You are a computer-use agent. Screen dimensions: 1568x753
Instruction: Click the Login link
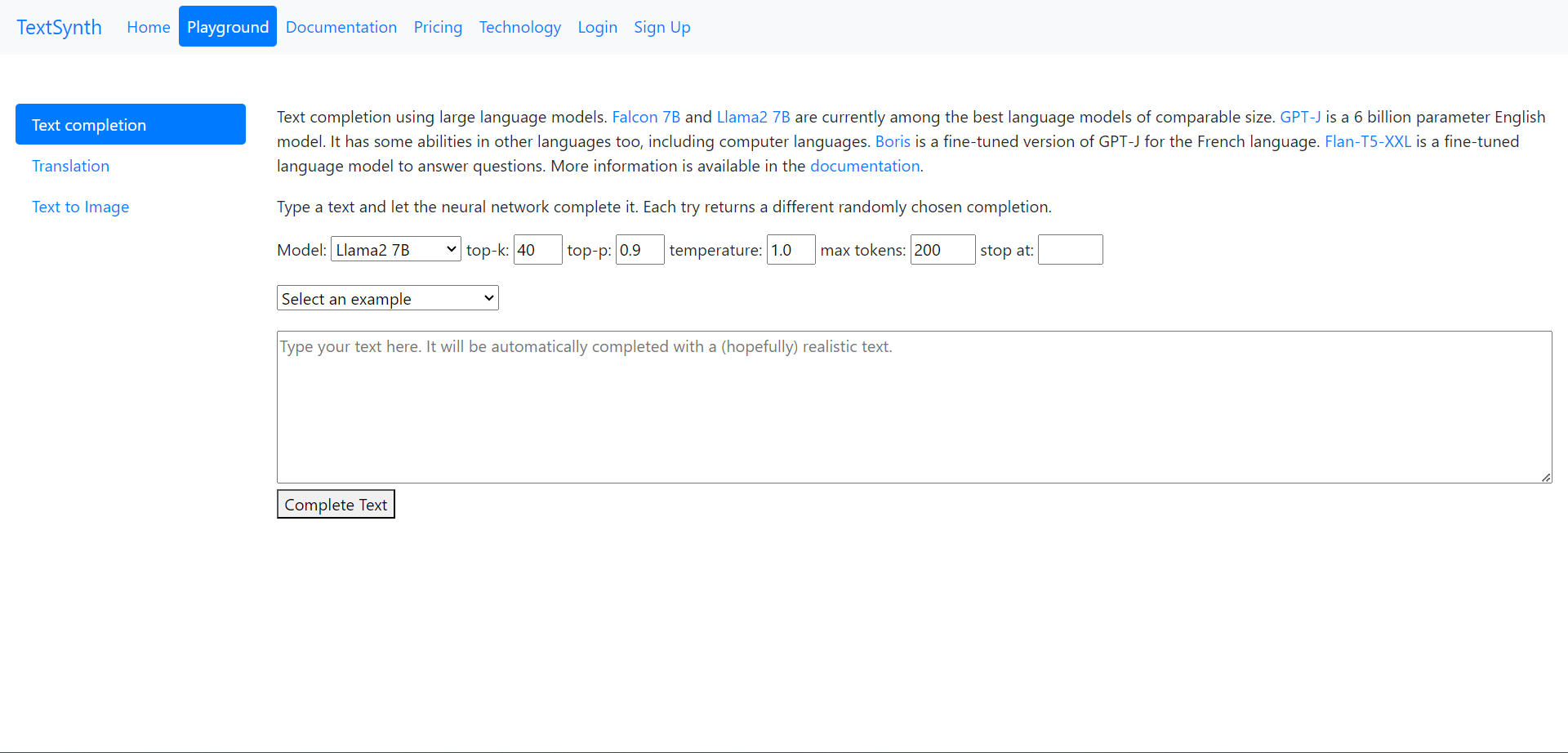tap(597, 27)
